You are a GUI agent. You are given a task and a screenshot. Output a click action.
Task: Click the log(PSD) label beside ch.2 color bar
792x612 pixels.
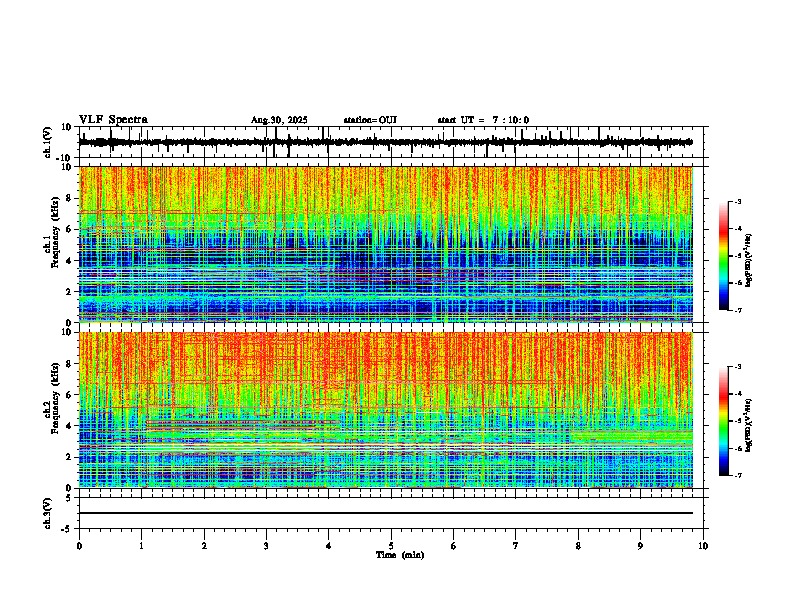(x=749, y=425)
